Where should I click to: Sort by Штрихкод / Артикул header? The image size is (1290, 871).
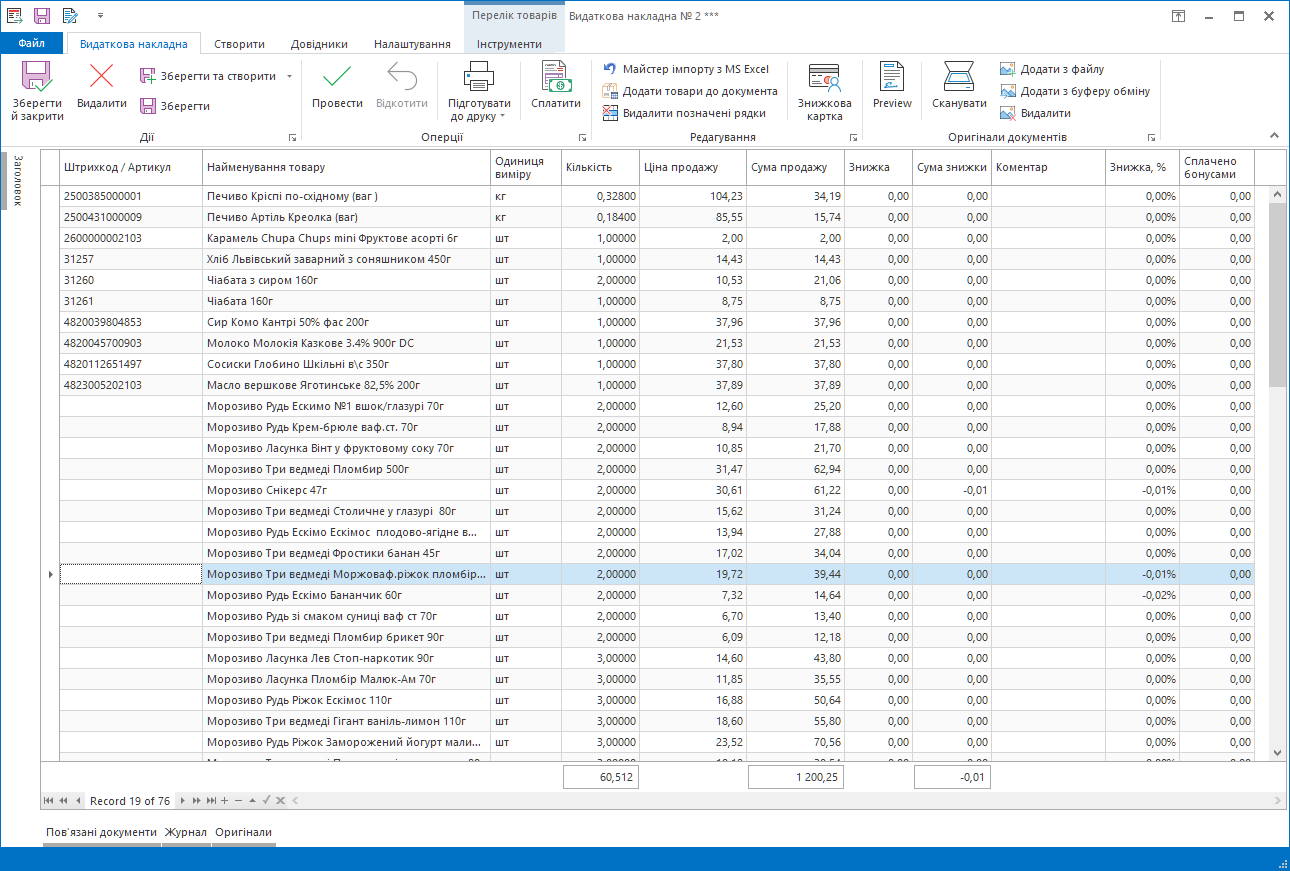click(131, 168)
